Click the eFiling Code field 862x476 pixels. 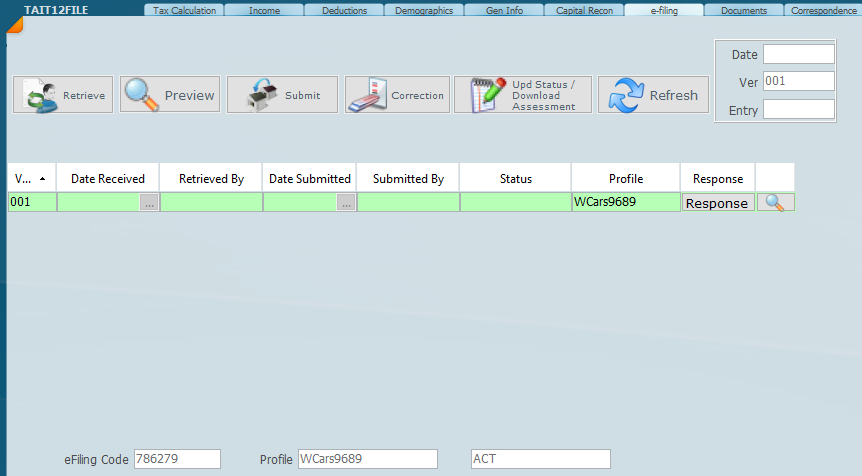[177, 459]
